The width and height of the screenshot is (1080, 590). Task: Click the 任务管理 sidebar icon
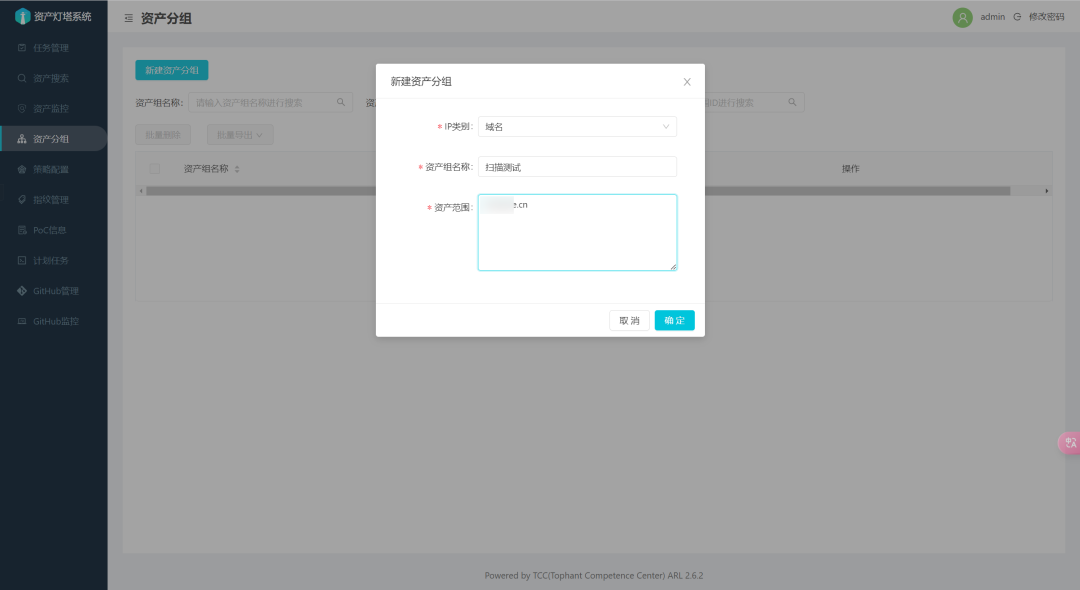coord(22,48)
